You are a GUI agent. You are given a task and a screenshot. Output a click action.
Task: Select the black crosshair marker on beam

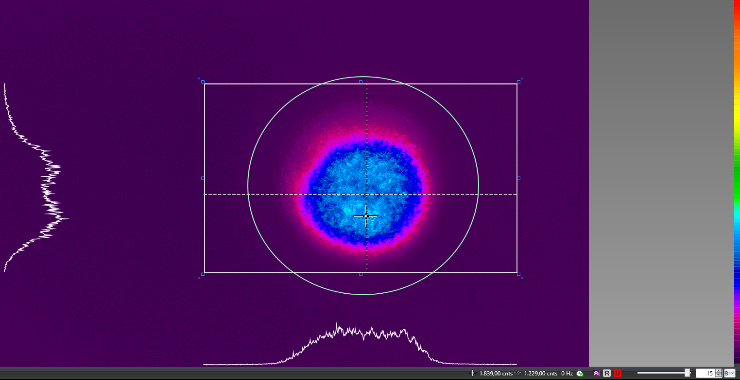pyautogui.click(x=366, y=216)
